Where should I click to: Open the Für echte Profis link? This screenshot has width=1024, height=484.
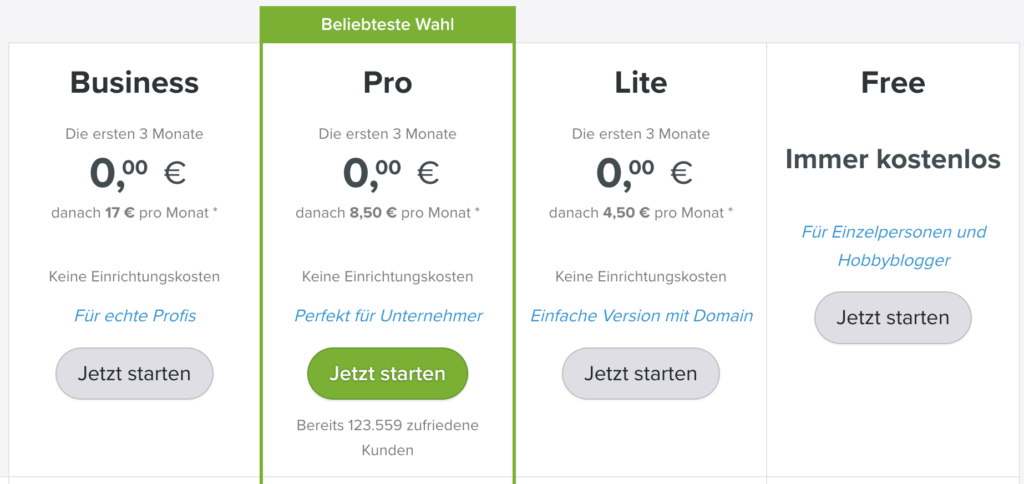pyautogui.click(x=135, y=316)
